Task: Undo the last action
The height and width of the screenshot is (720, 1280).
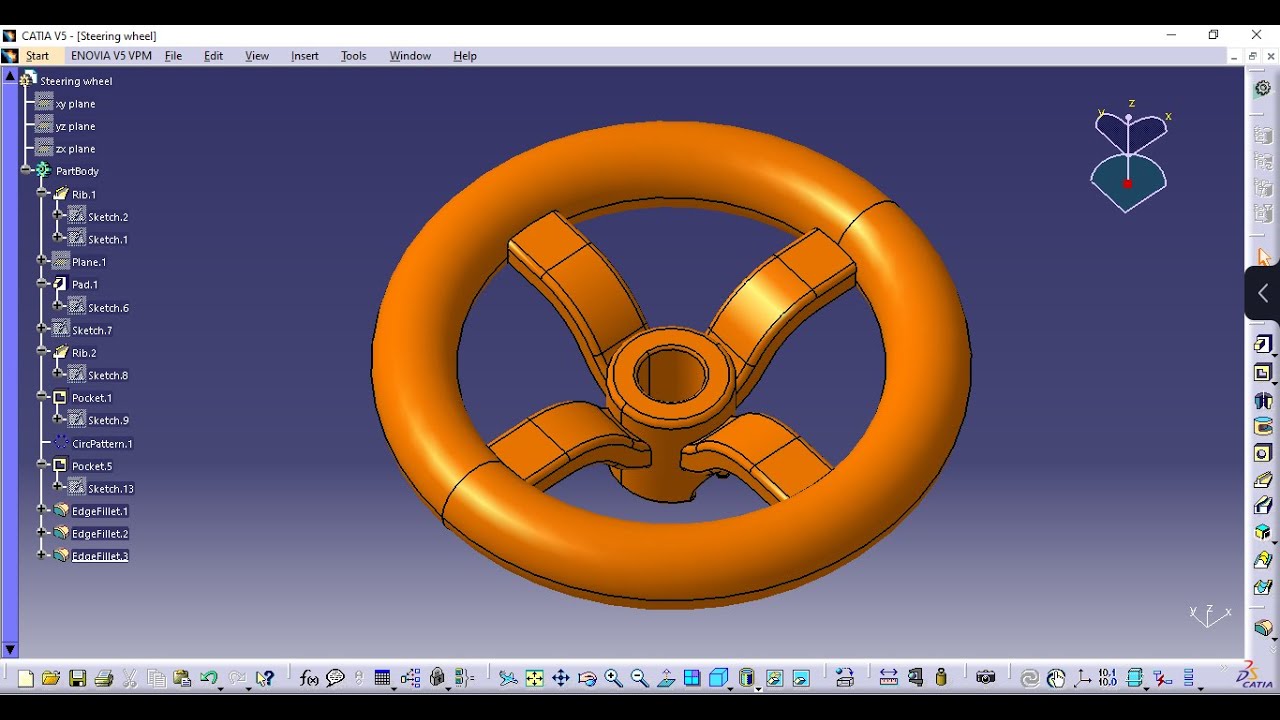Action: pyautogui.click(x=208, y=679)
